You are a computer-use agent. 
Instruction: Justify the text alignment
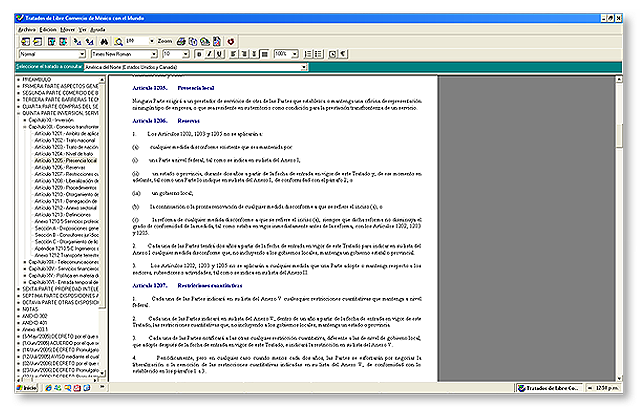[264, 54]
